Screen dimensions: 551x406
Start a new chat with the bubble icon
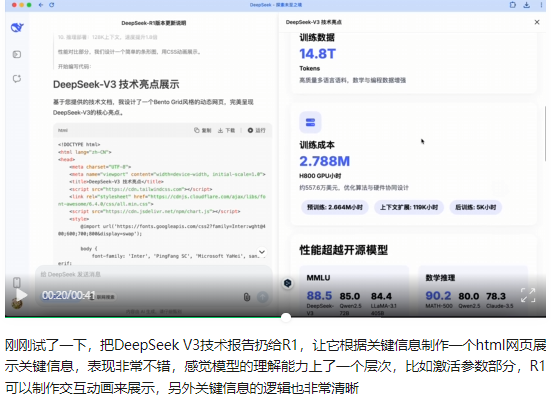tap(17, 78)
